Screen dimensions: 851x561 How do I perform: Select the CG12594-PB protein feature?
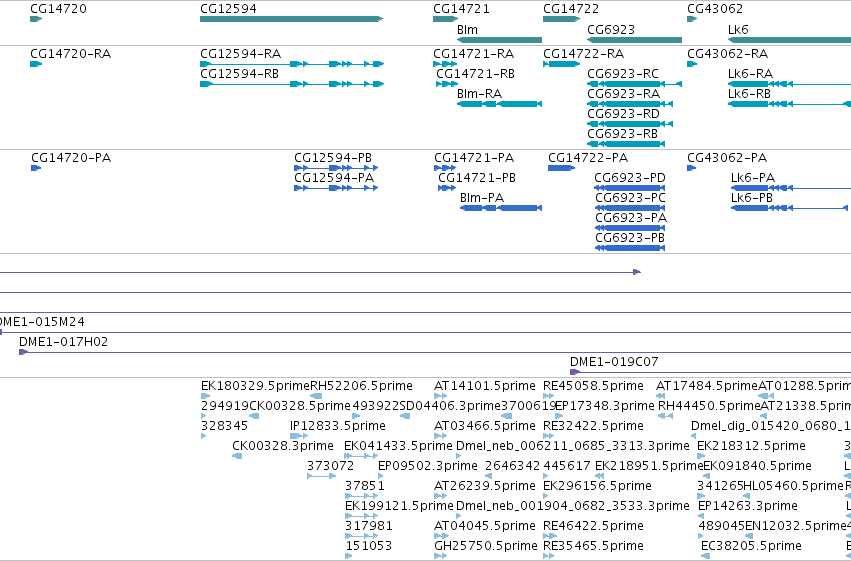pyautogui.click(x=336, y=168)
